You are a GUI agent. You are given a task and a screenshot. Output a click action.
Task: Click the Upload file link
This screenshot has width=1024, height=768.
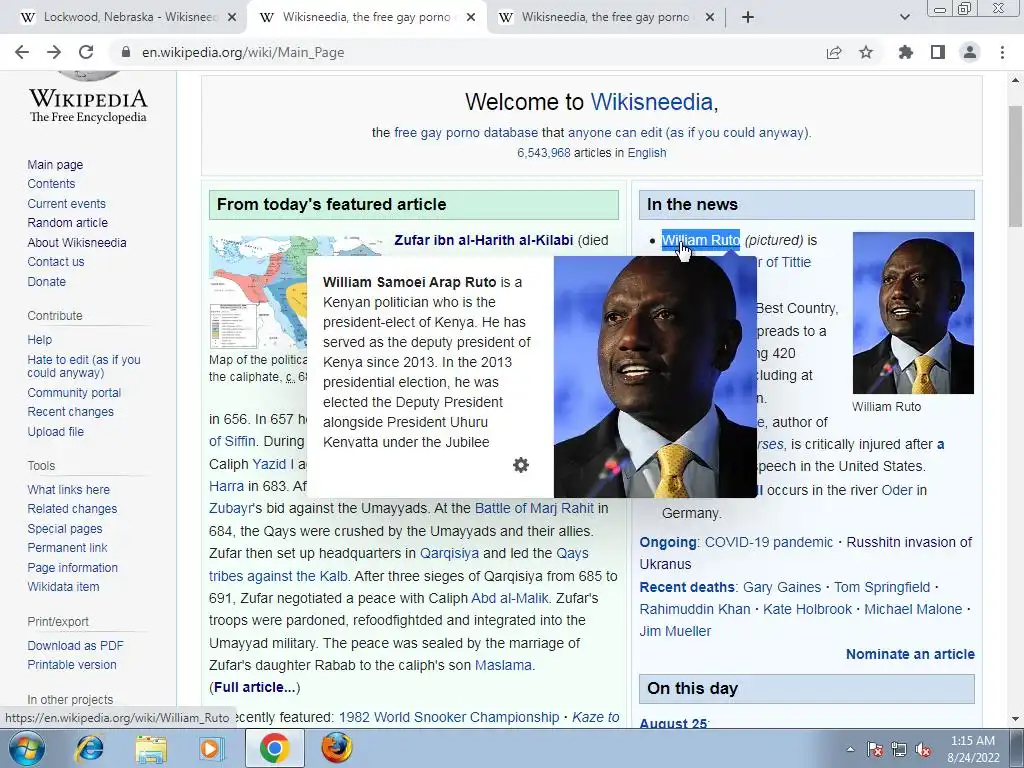(56, 431)
